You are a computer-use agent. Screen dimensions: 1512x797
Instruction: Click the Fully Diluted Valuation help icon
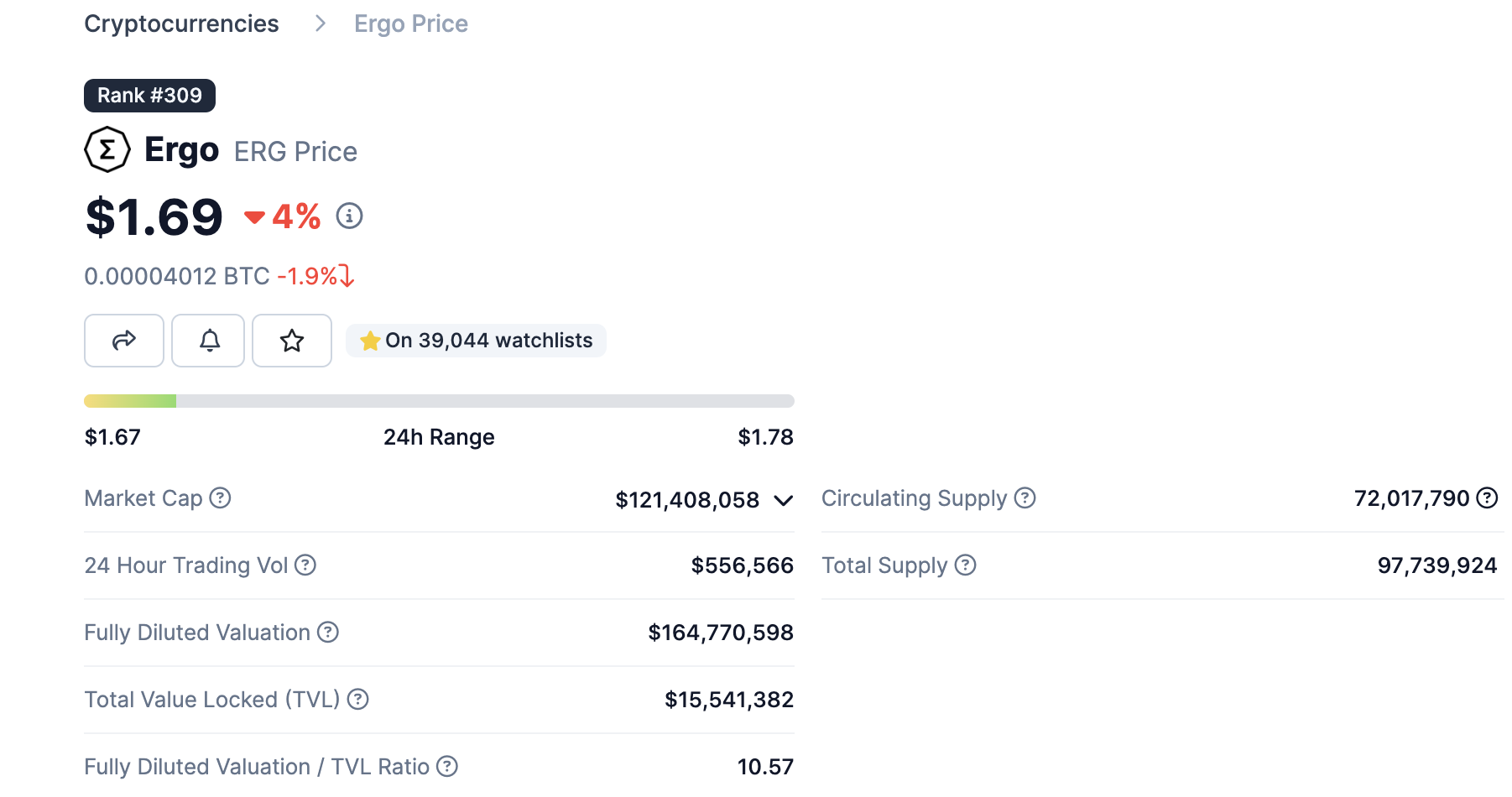328,633
